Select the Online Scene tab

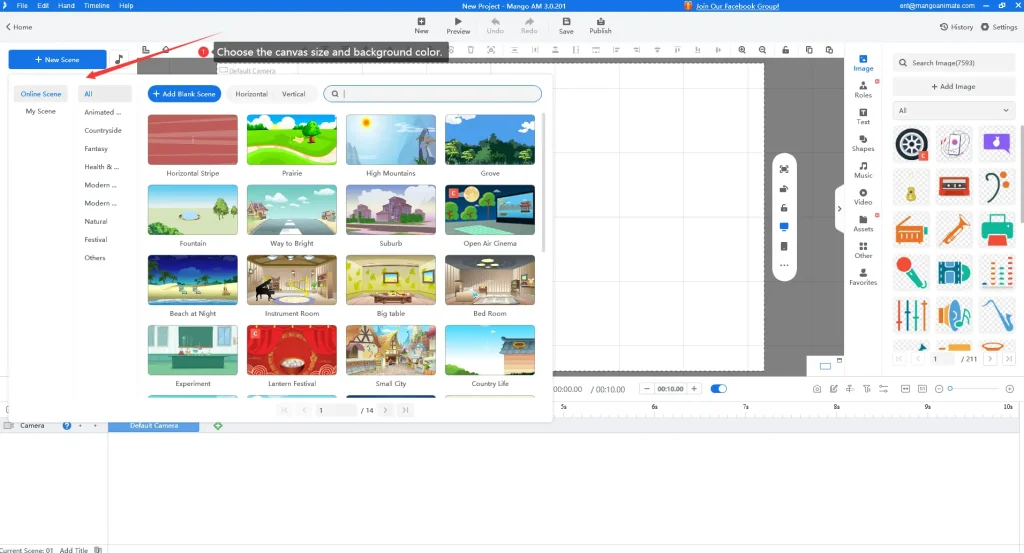[40, 94]
